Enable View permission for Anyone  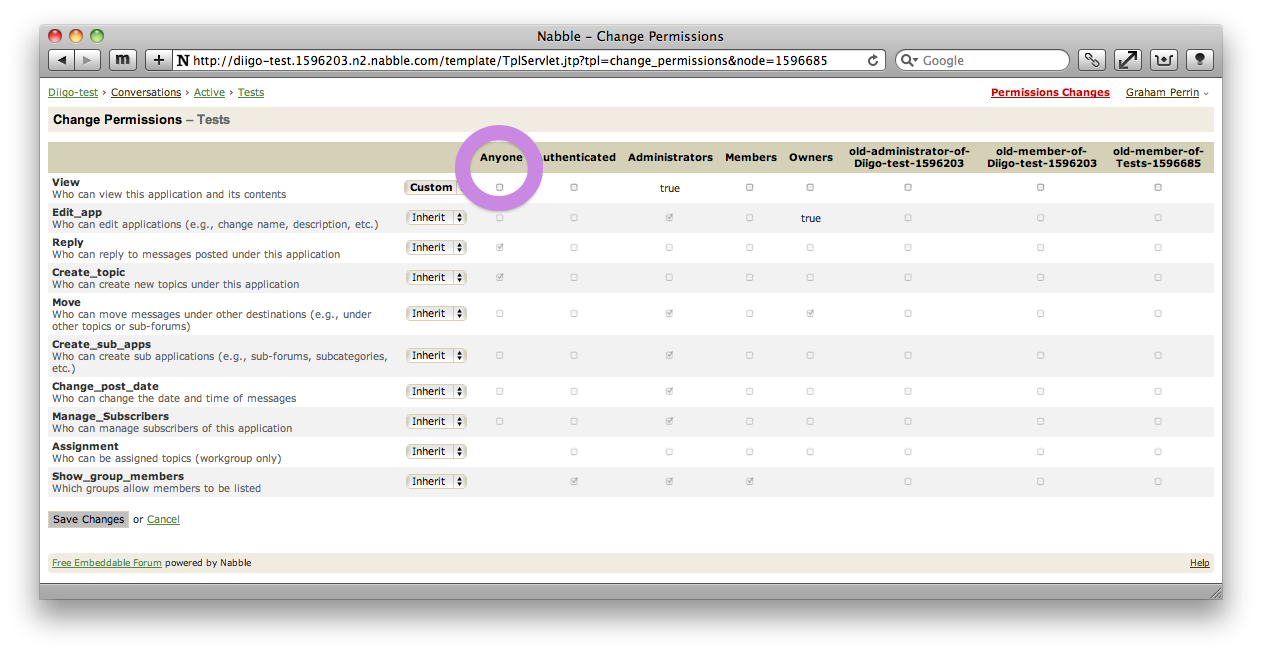pos(500,188)
